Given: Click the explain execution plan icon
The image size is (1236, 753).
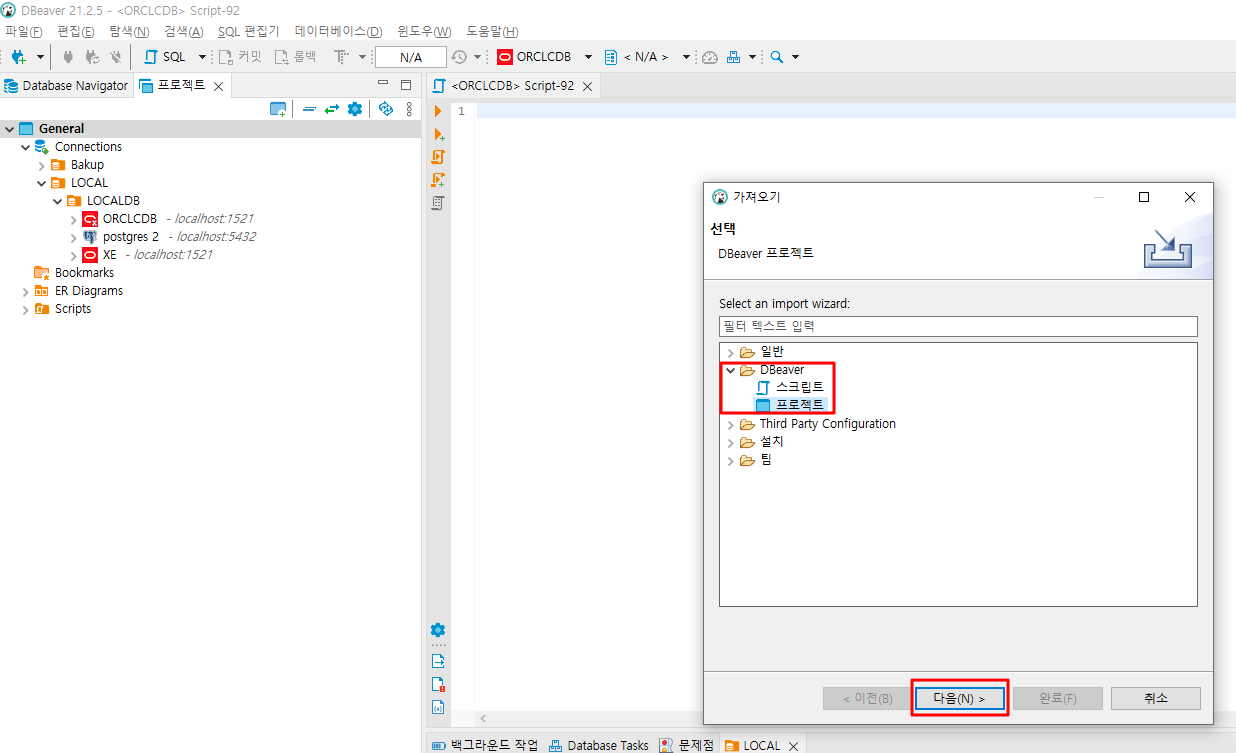Looking at the screenshot, I should pos(438,203).
